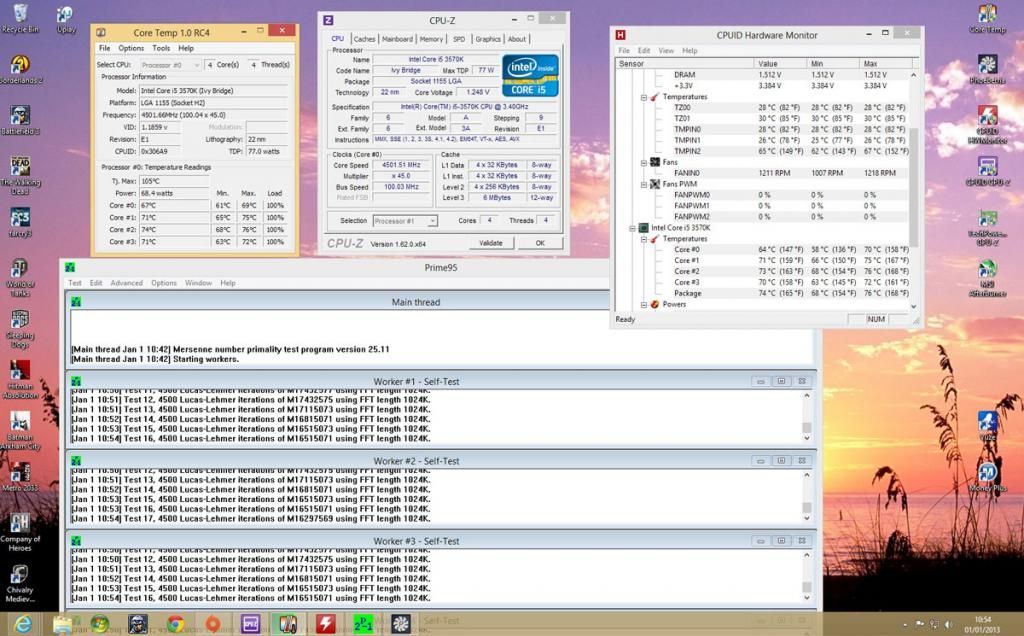Open the processor Selection dropdown in CPU-Z
This screenshot has height=636, width=1024.
[x=404, y=220]
